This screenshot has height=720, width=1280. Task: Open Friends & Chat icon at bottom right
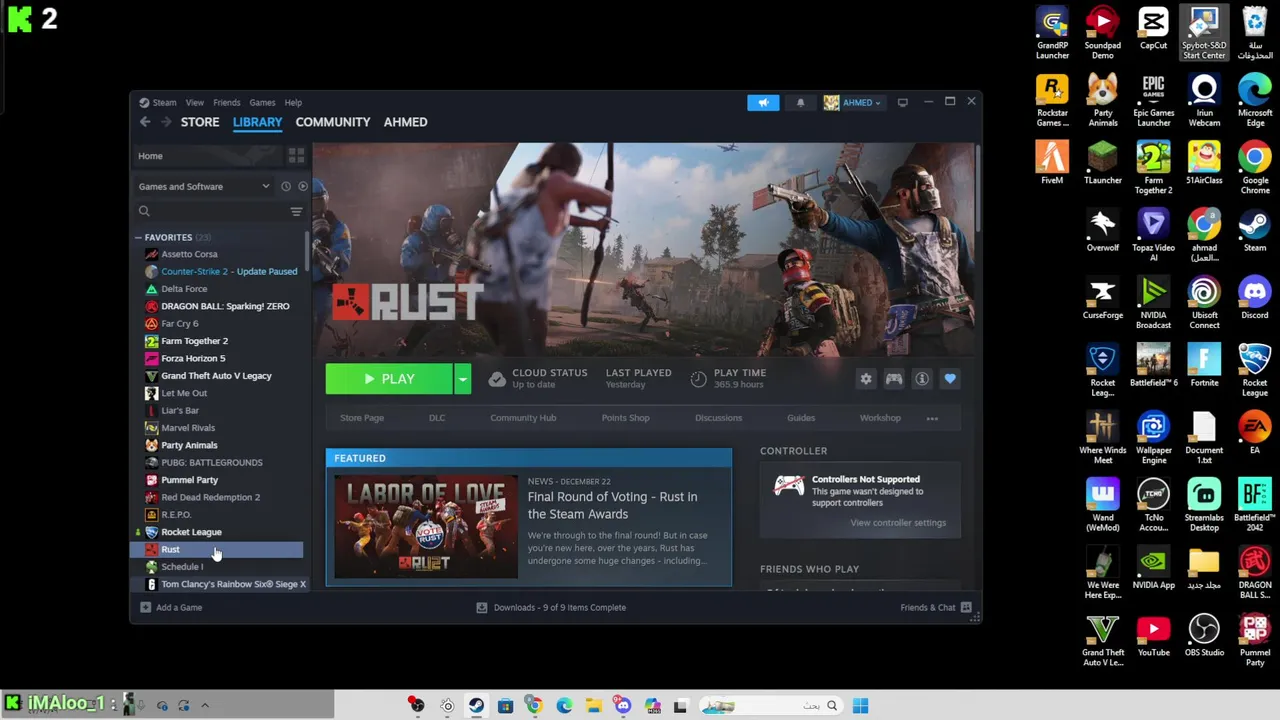(966, 607)
